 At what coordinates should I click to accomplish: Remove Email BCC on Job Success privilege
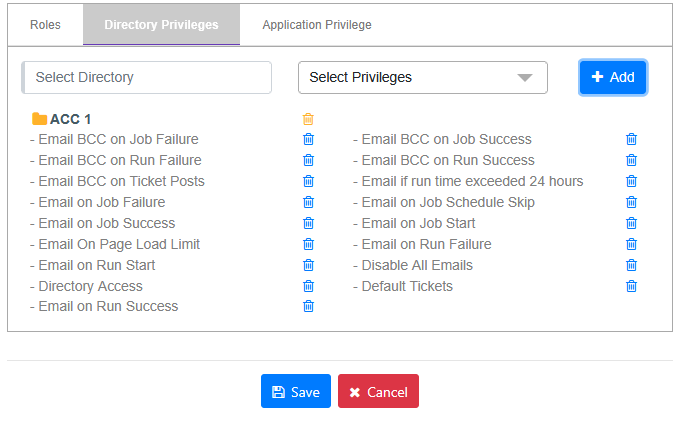(x=631, y=140)
